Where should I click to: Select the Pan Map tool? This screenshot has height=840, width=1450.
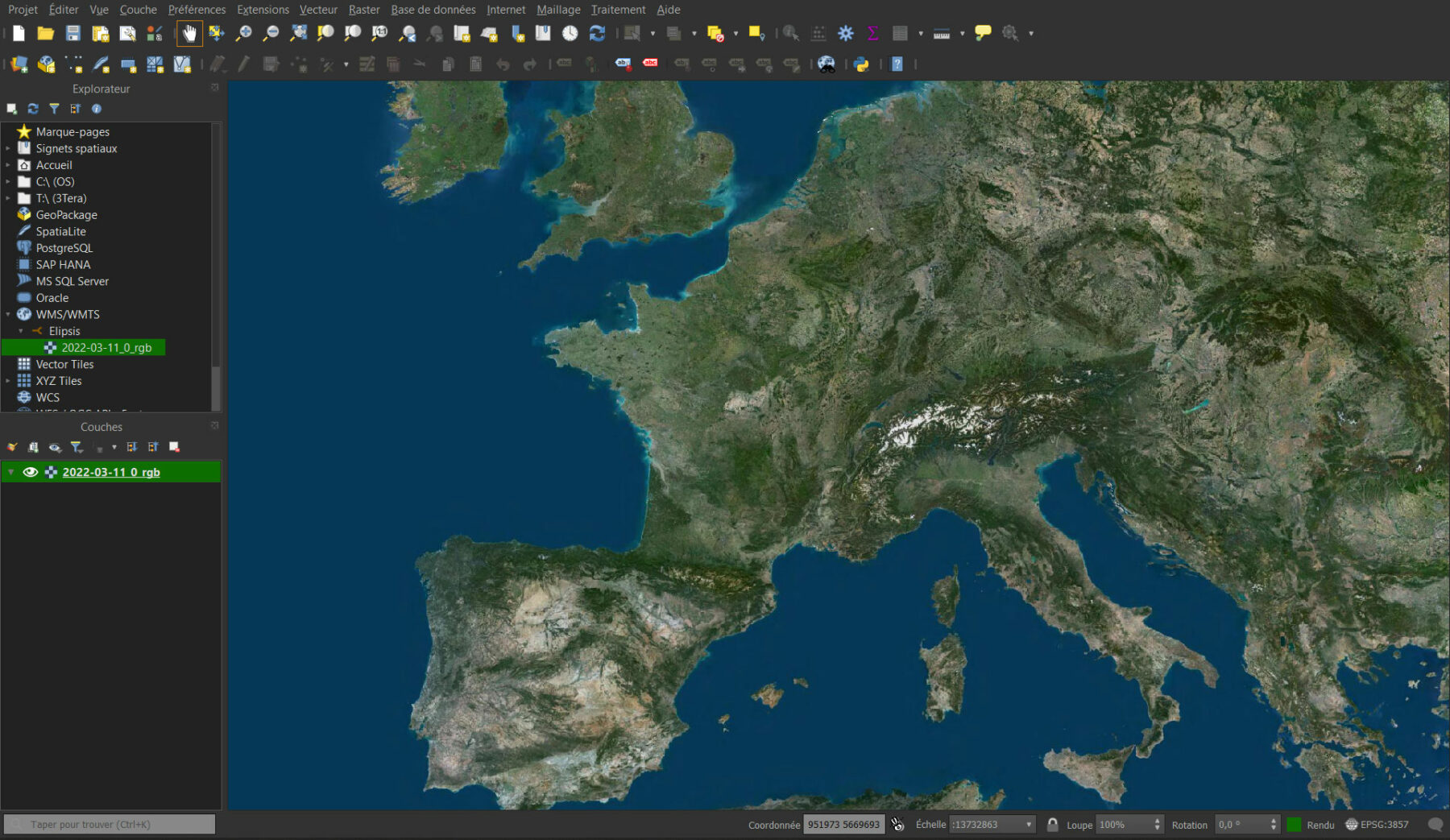click(x=189, y=33)
